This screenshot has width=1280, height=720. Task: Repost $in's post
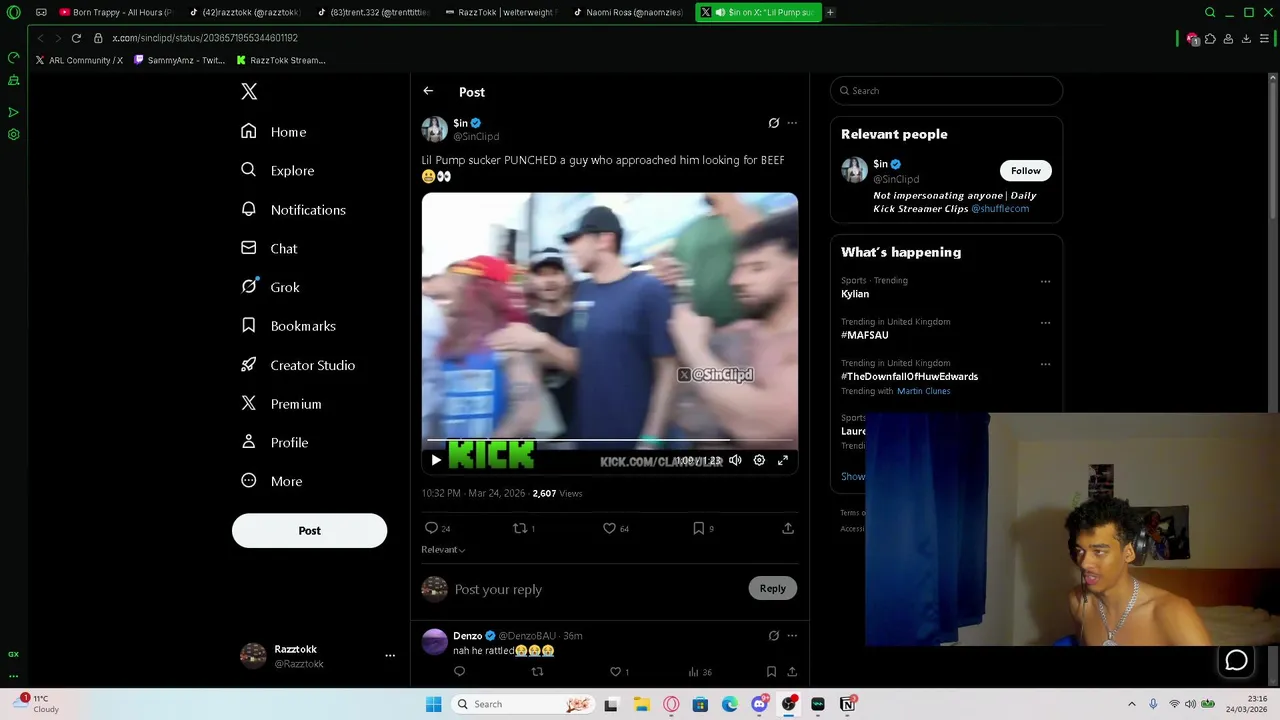point(524,528)
